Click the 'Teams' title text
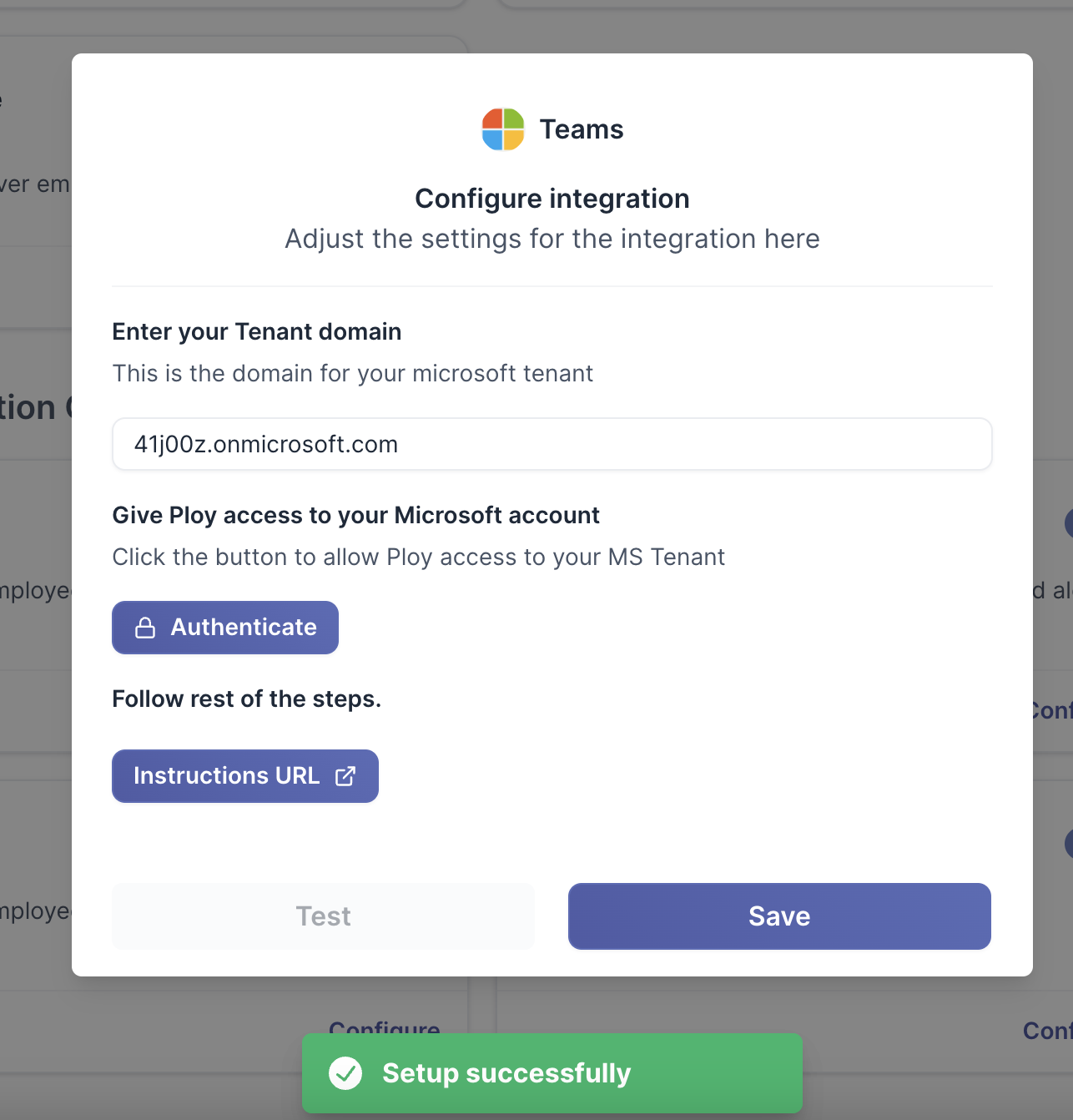The height and width of the screenshot is (1120, 1073). point(582,129)
